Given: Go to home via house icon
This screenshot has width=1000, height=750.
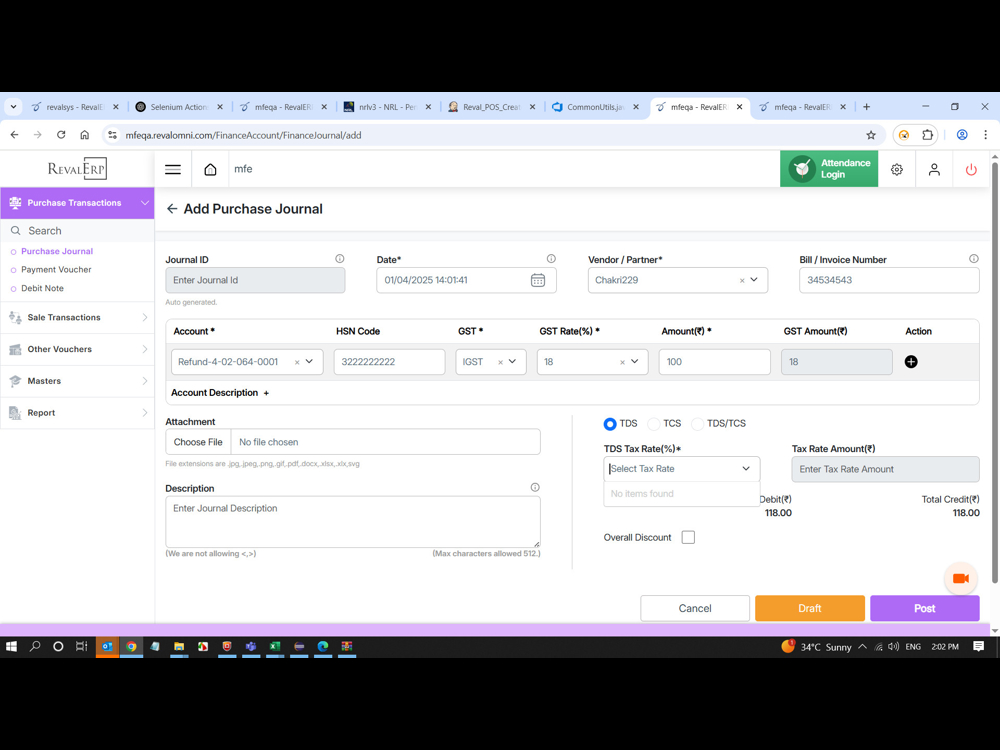Looking at the screenshot, I should [x=210, y=170].
